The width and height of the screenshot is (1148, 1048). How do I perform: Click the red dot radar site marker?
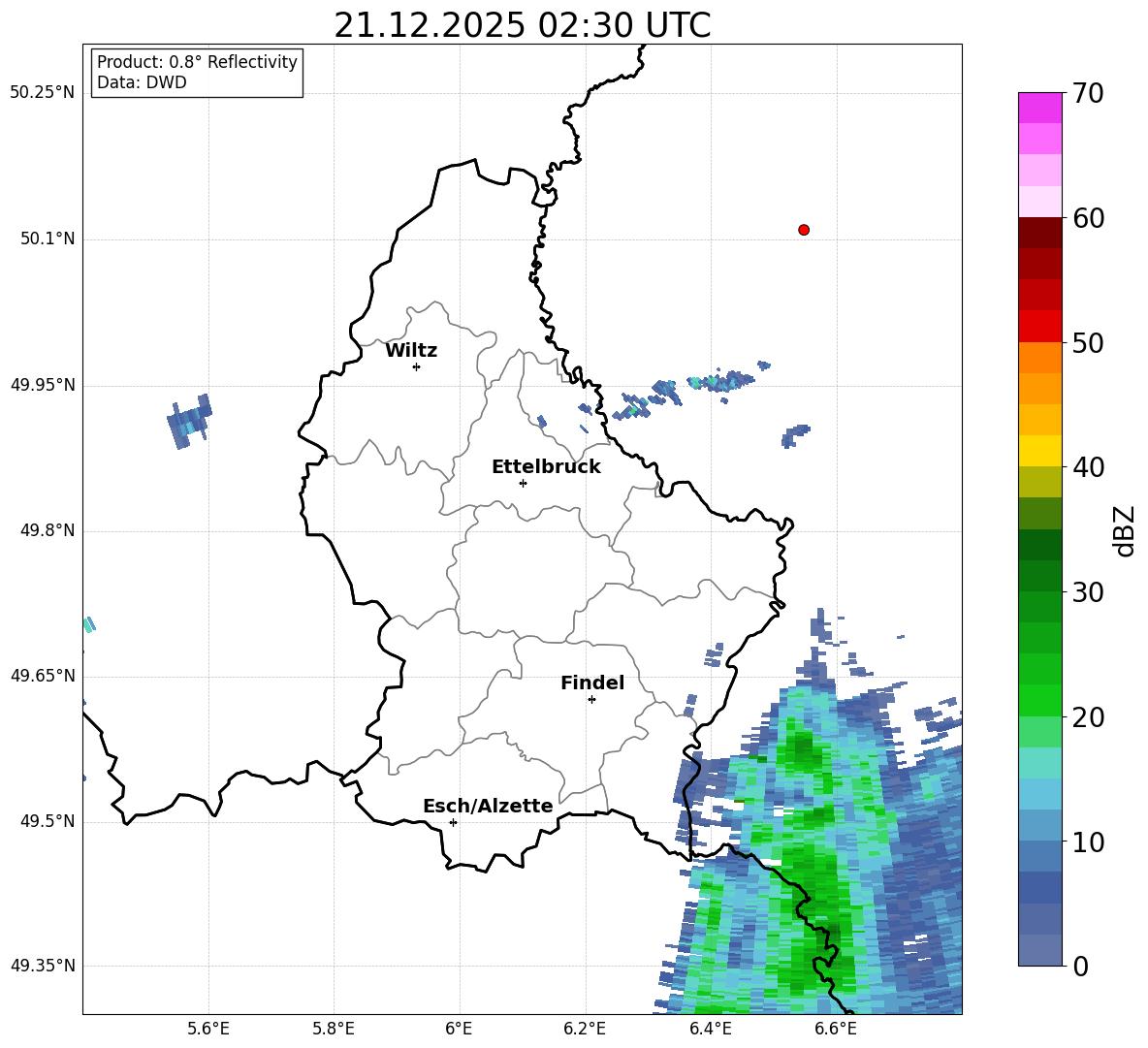[x=804, y=230]
